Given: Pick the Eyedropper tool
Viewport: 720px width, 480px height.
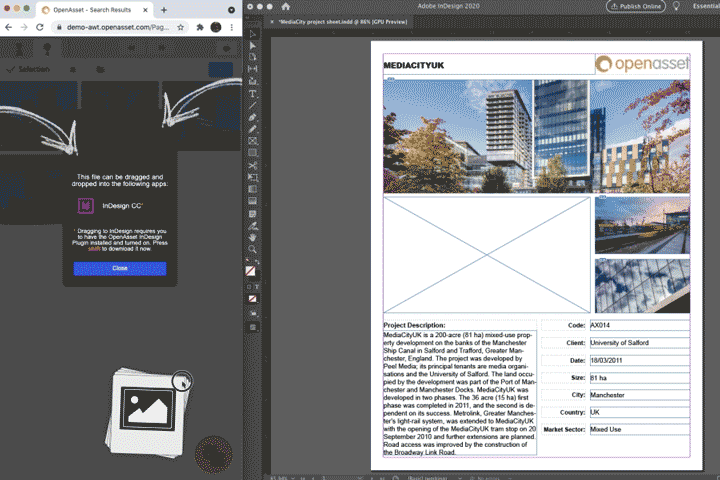Looking at the screenshot, I should click(253, 226).
